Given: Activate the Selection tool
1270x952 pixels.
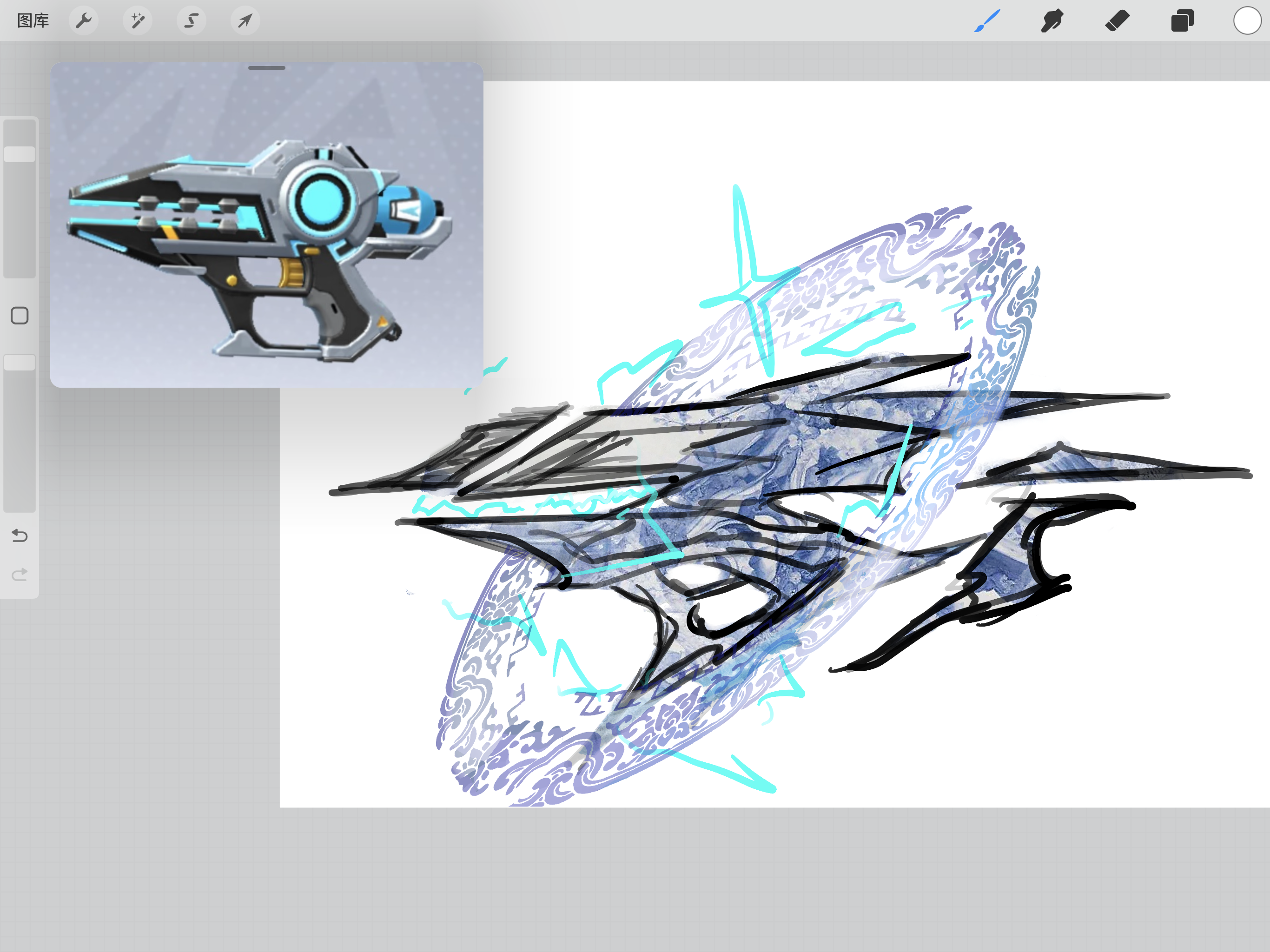Looking at the screenshot, I should click(191, 20).
